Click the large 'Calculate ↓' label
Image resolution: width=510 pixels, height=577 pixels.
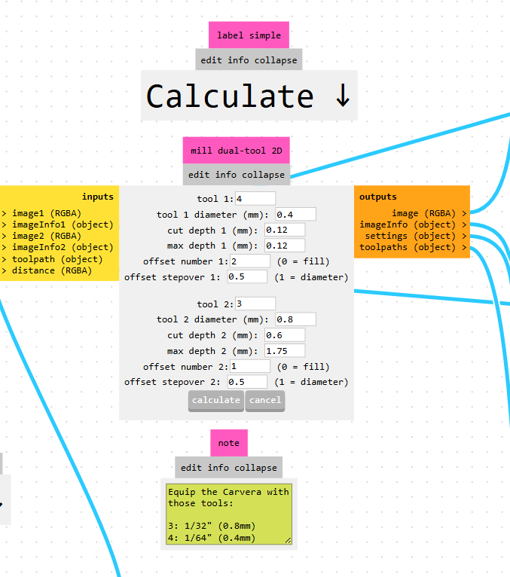coord(249,96)
